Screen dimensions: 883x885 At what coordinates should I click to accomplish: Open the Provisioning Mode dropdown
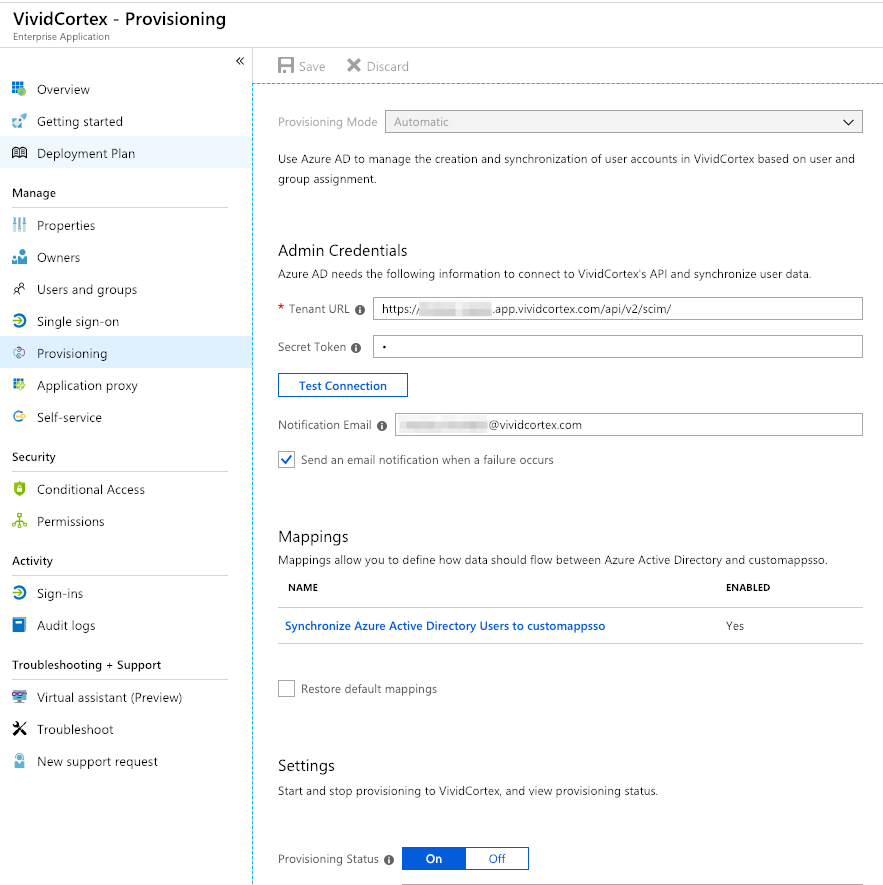(x=623, y=122)
